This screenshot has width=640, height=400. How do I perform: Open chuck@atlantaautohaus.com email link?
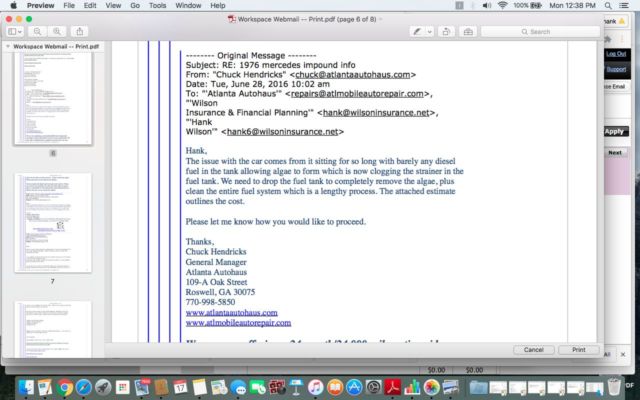[353, 75]
